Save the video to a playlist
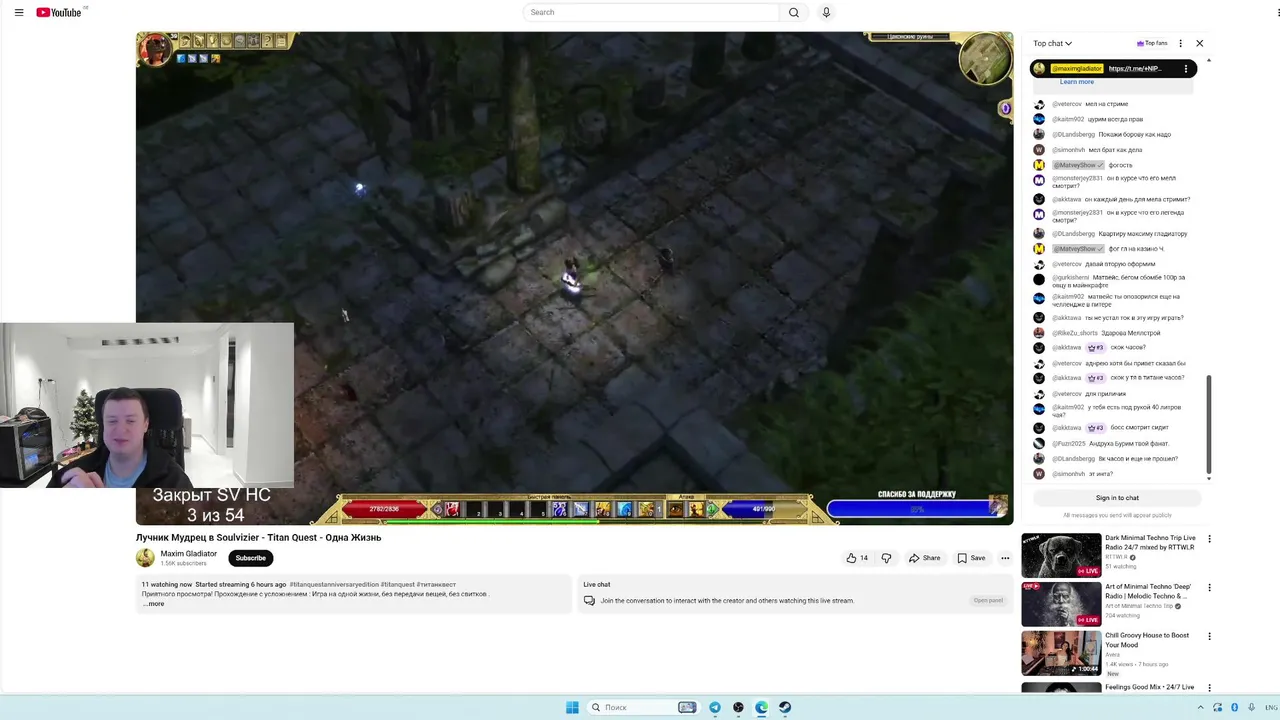1280x720 pixels. 971,558
